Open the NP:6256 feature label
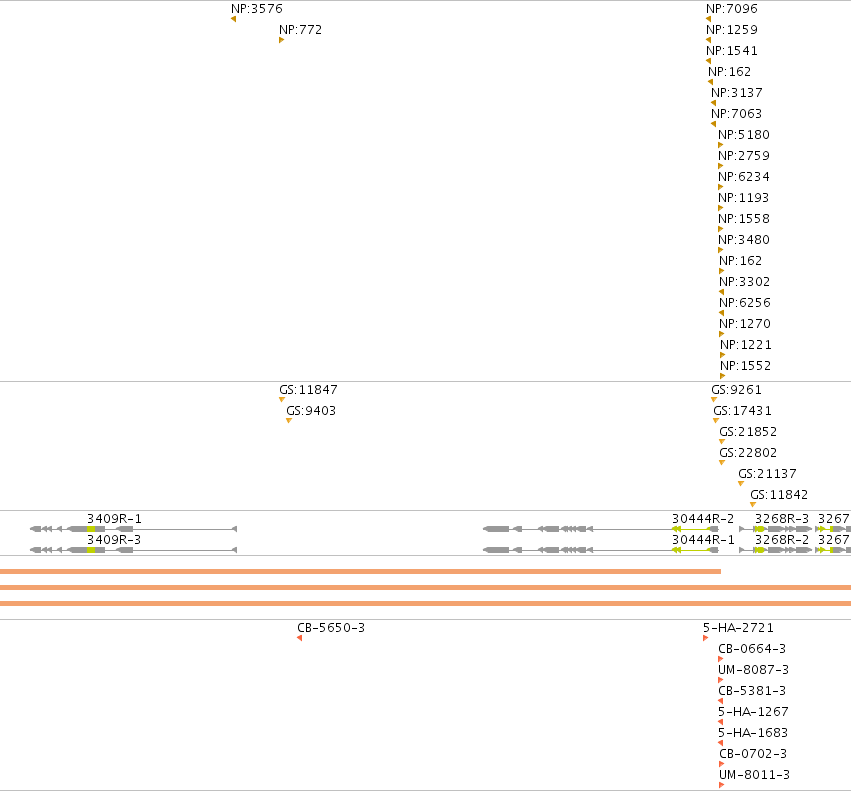This screenshot has height=791, width=851. tap(745, 302)
